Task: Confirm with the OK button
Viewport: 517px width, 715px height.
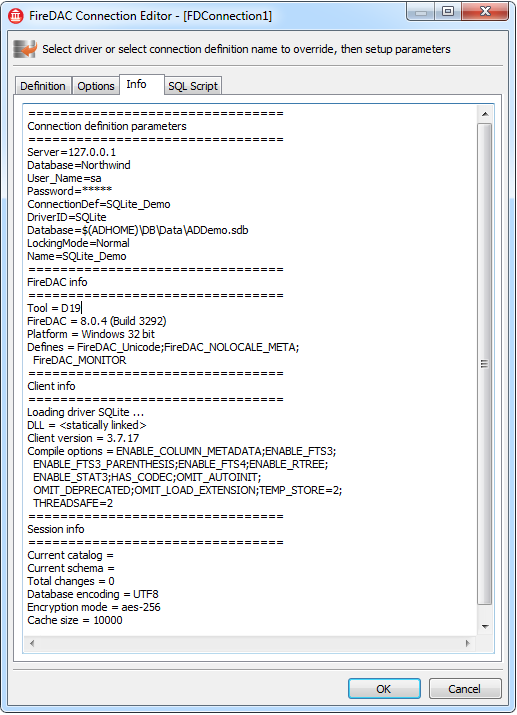Action: tap(384, 689)
